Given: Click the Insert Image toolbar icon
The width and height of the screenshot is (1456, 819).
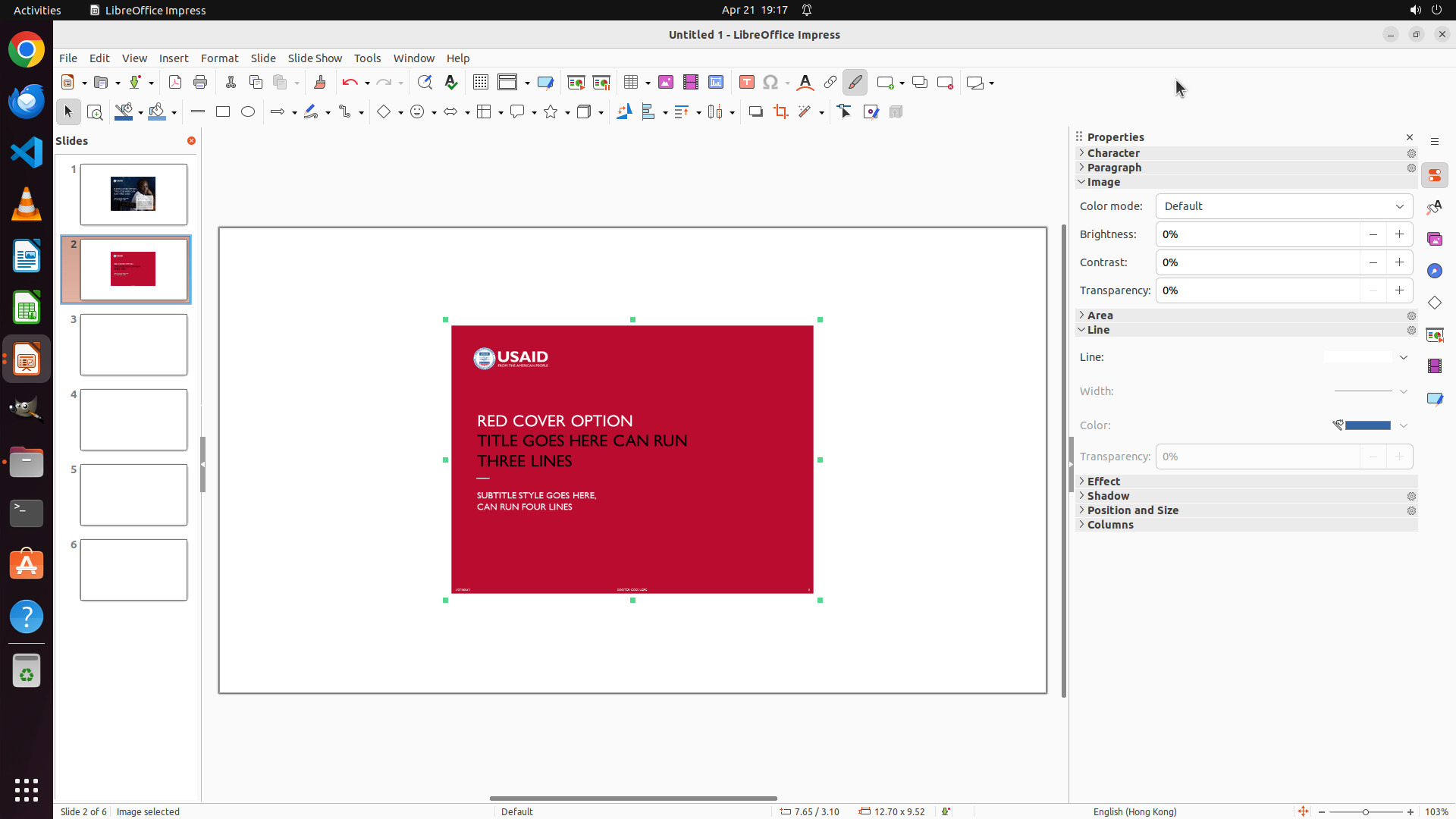Looking at the screenshot, I should coord(665,83).
